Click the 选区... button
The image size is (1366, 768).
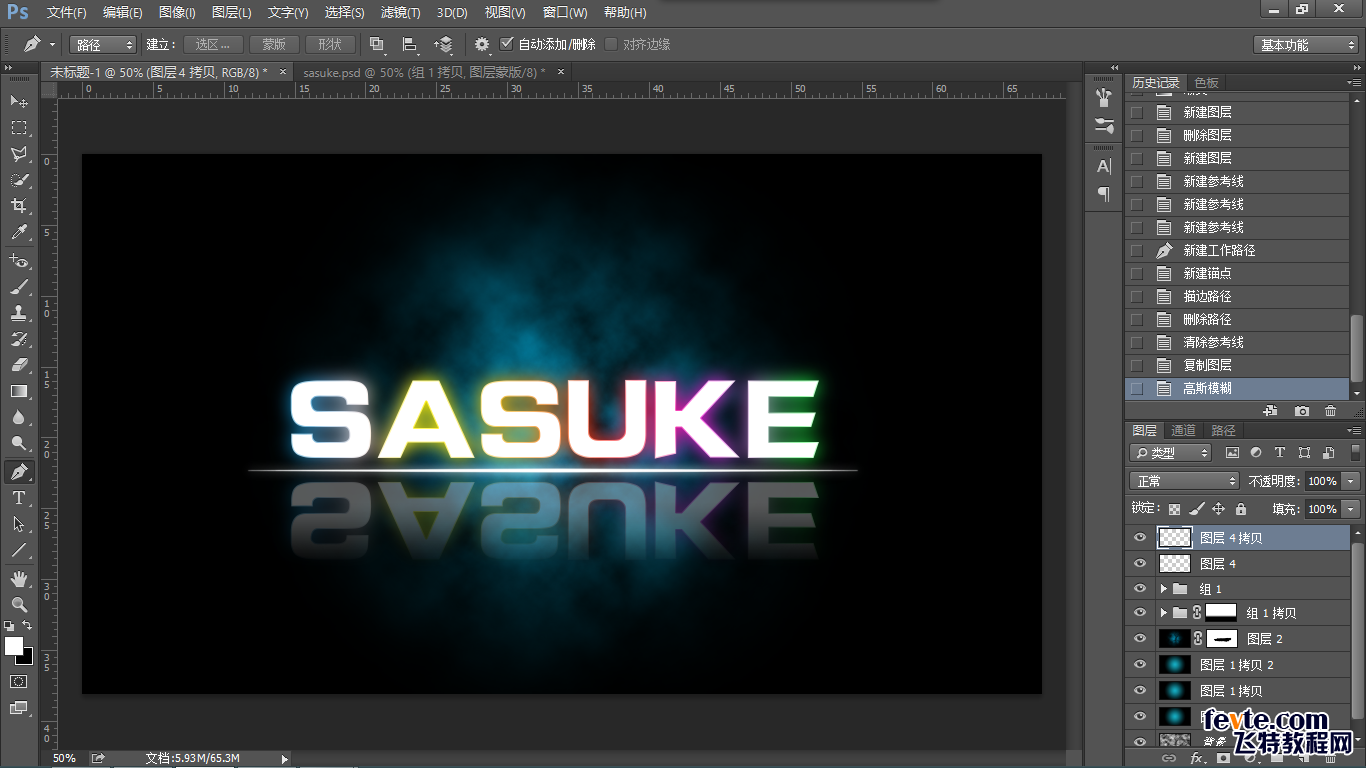[x=213, y=44]
